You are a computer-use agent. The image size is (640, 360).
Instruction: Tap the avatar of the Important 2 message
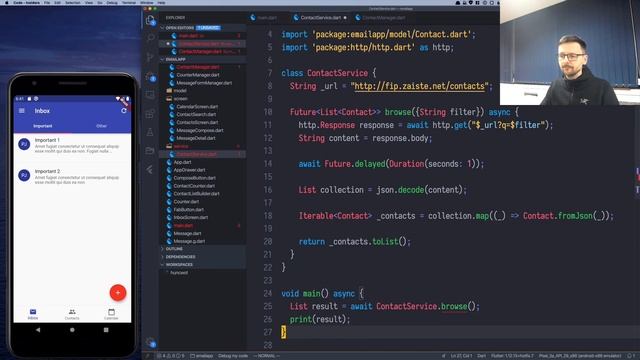(24, 176)
